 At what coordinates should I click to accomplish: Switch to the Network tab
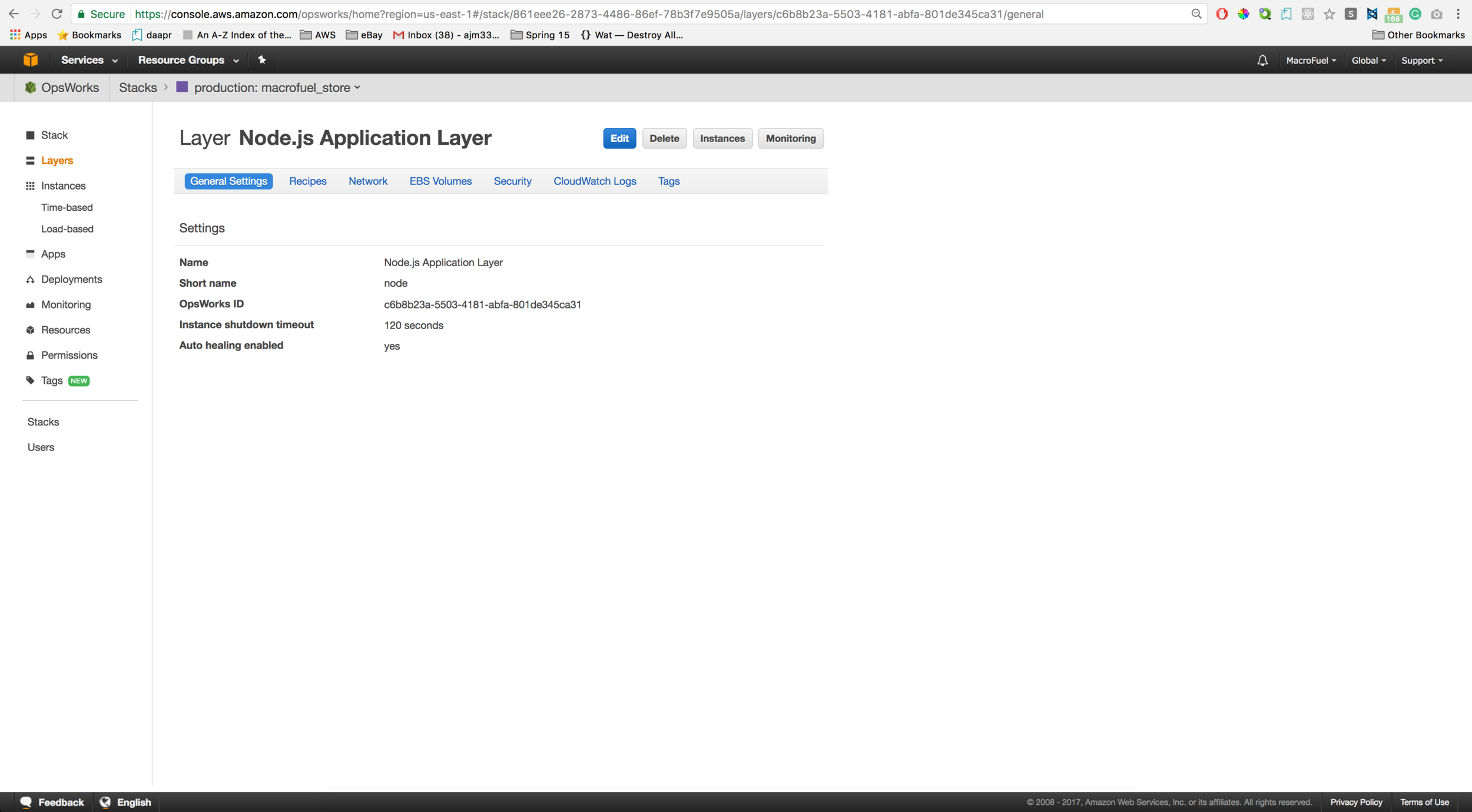point(368,181)
